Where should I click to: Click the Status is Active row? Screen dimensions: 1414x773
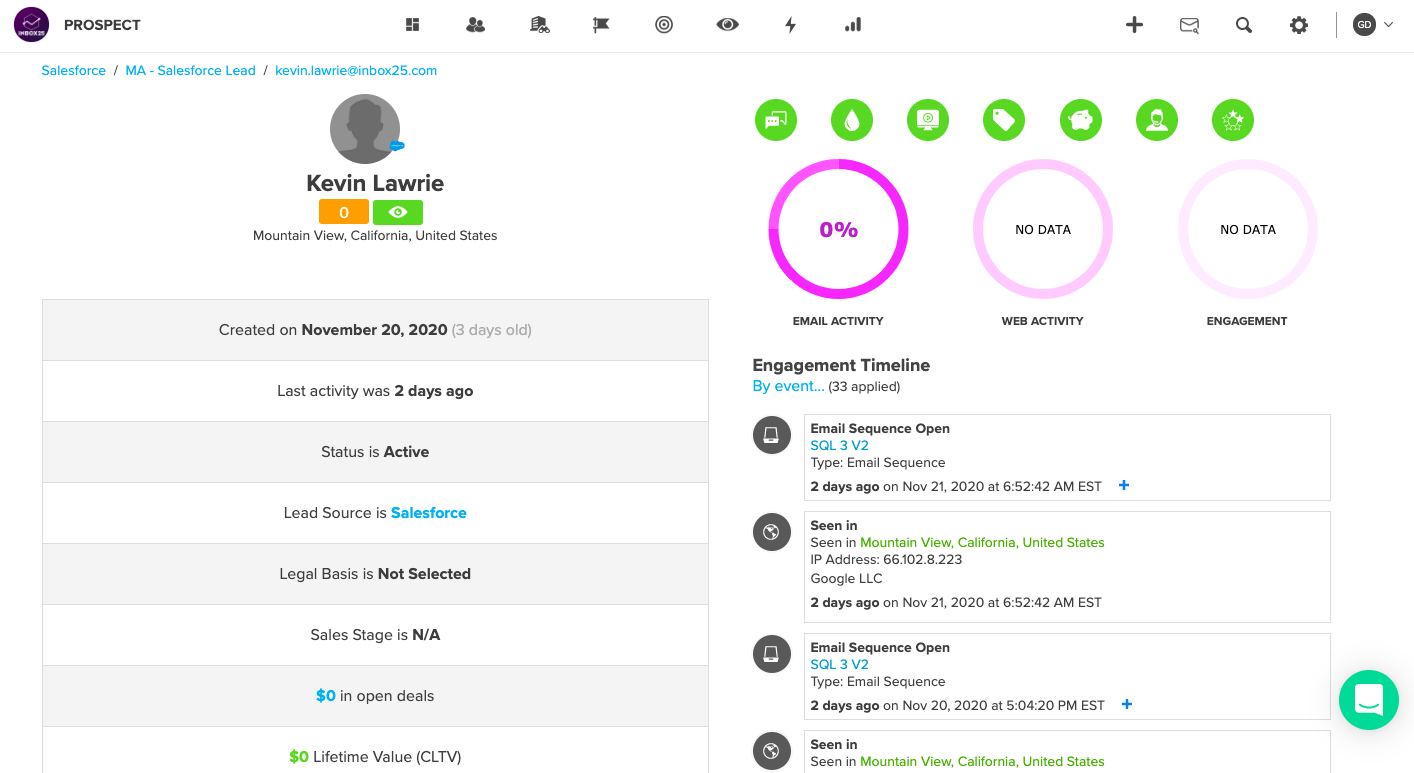click(375, 452)
